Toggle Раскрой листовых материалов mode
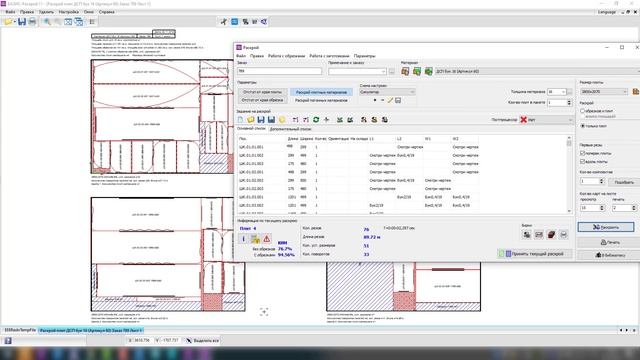Image resolution: width=640 pixels, height=360 pixels. (x=321, y=92)
